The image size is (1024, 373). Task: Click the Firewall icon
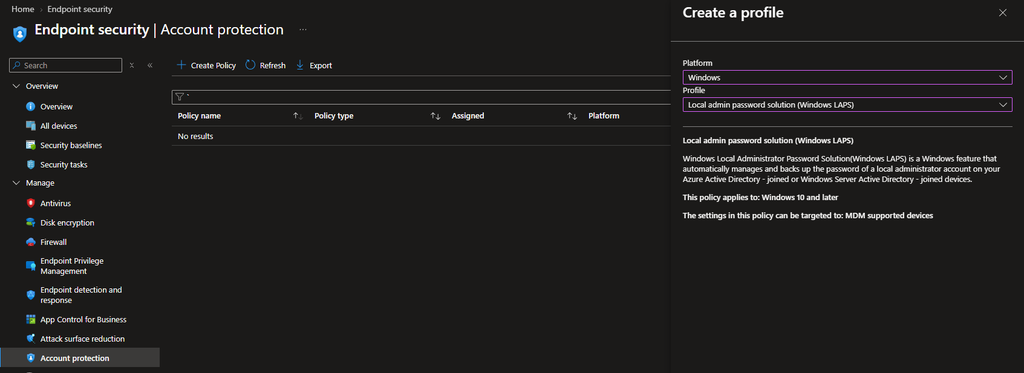(30, 242)
